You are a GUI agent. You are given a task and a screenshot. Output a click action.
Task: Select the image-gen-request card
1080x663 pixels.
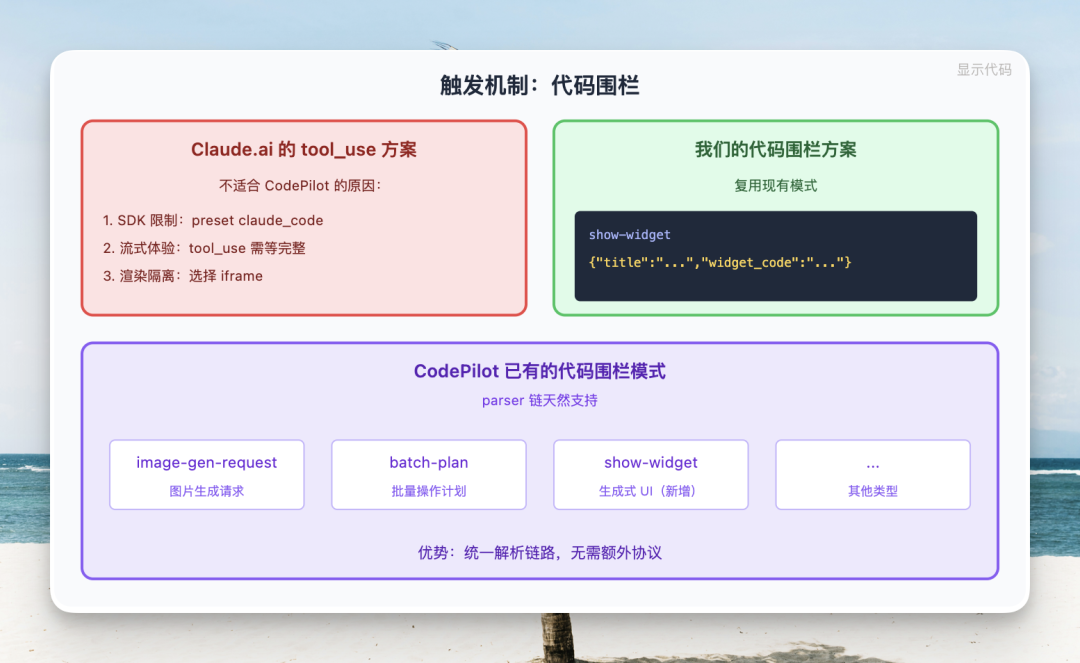coord(206,474)
